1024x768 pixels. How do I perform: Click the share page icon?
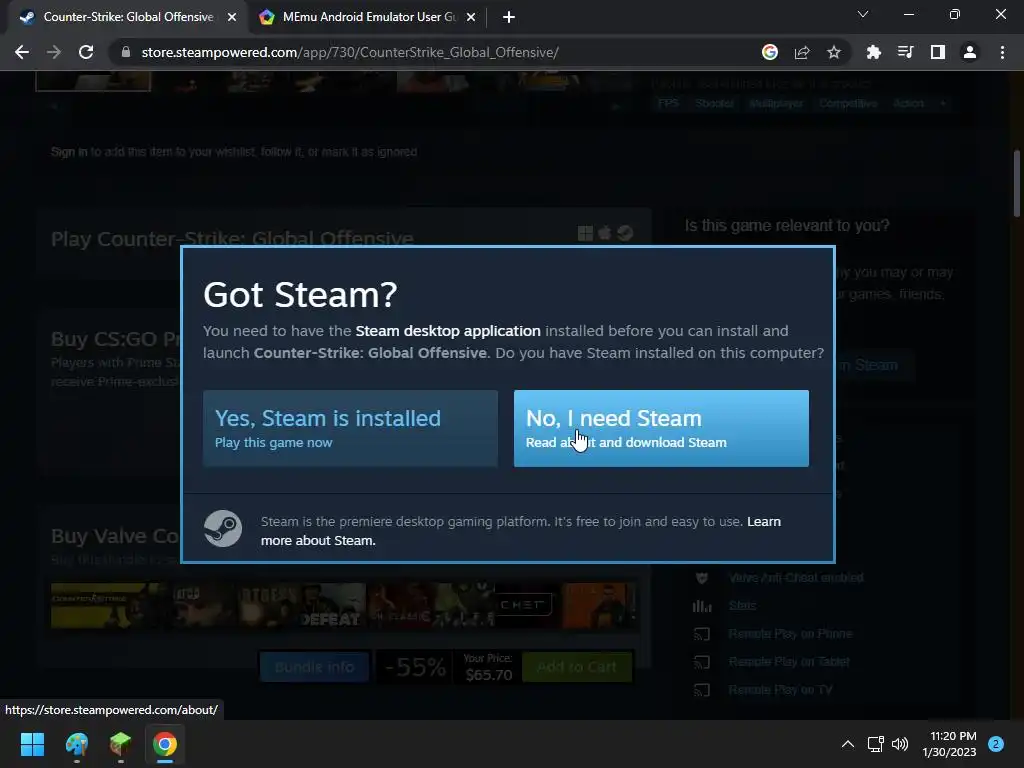point(802,52)
